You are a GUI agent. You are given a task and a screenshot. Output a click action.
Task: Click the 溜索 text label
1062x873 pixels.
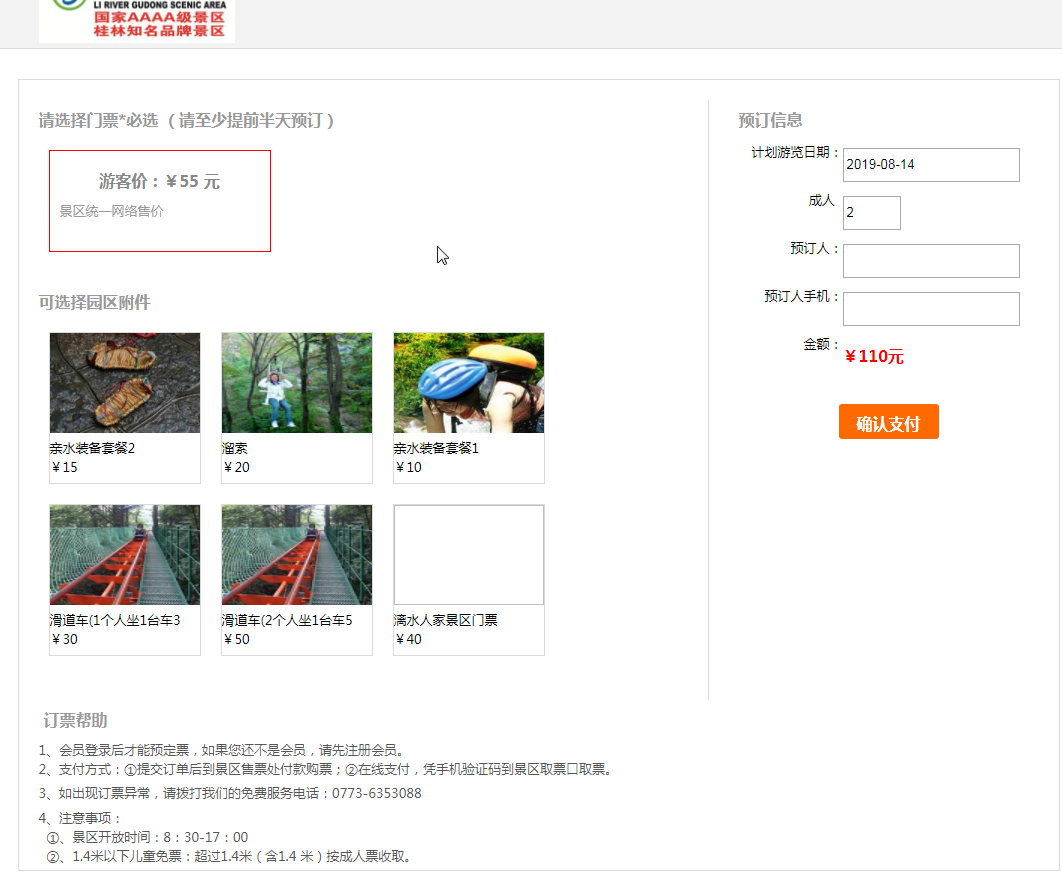[235, 448]
